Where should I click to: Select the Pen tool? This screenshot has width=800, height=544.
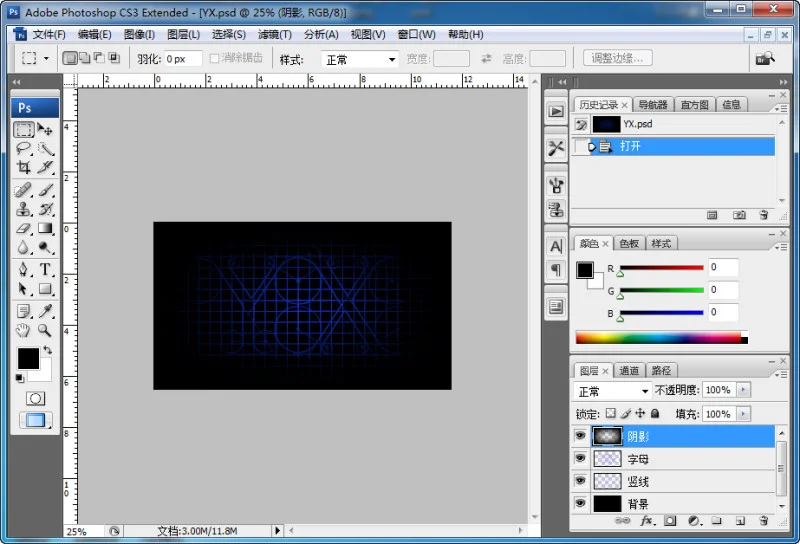23,269
